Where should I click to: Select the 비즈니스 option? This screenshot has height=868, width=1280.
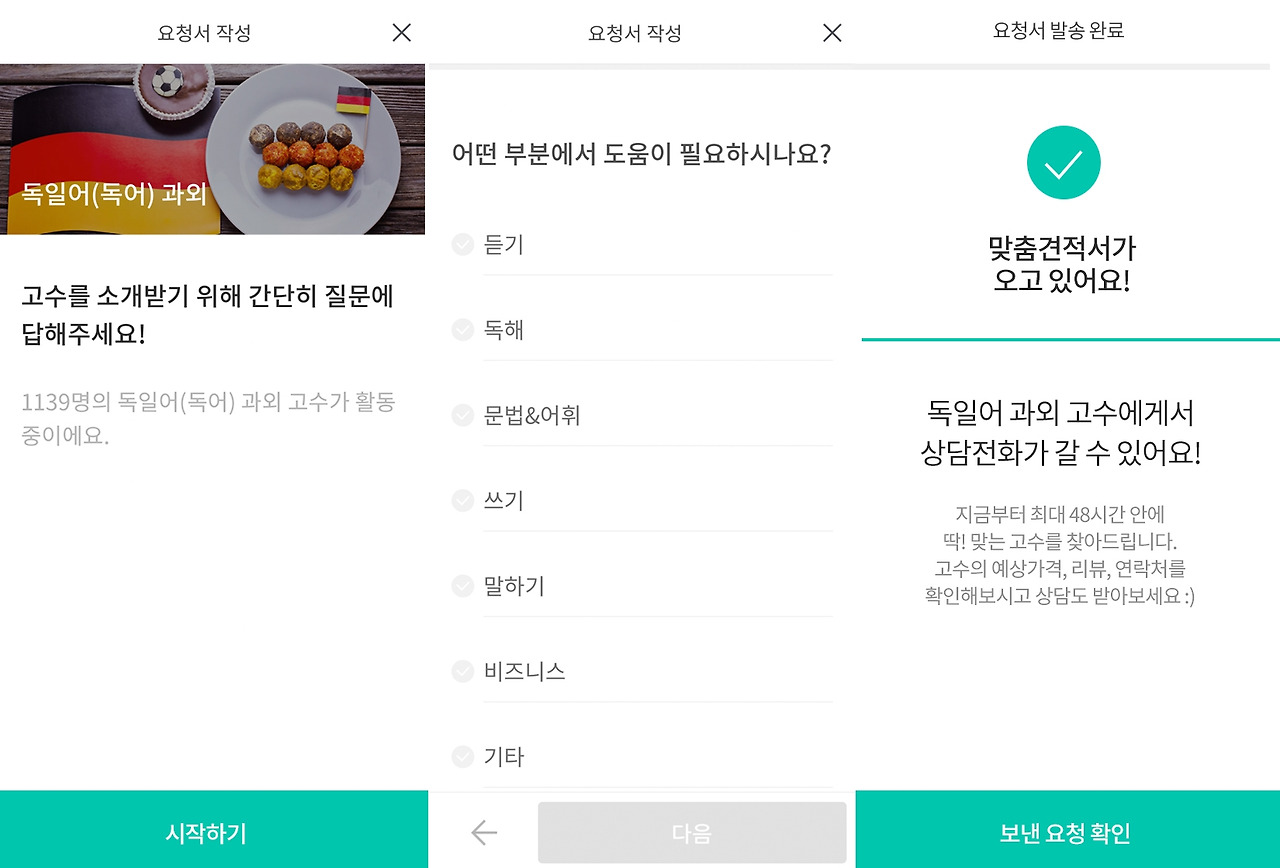pos(461,671)
